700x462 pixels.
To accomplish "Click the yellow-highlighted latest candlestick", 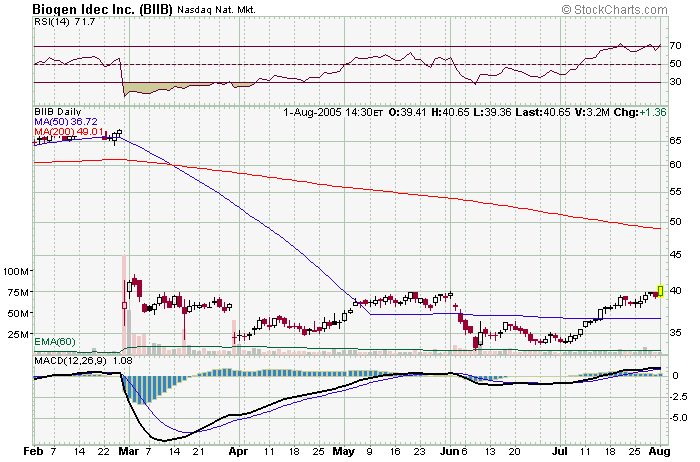I will [661, 291].
